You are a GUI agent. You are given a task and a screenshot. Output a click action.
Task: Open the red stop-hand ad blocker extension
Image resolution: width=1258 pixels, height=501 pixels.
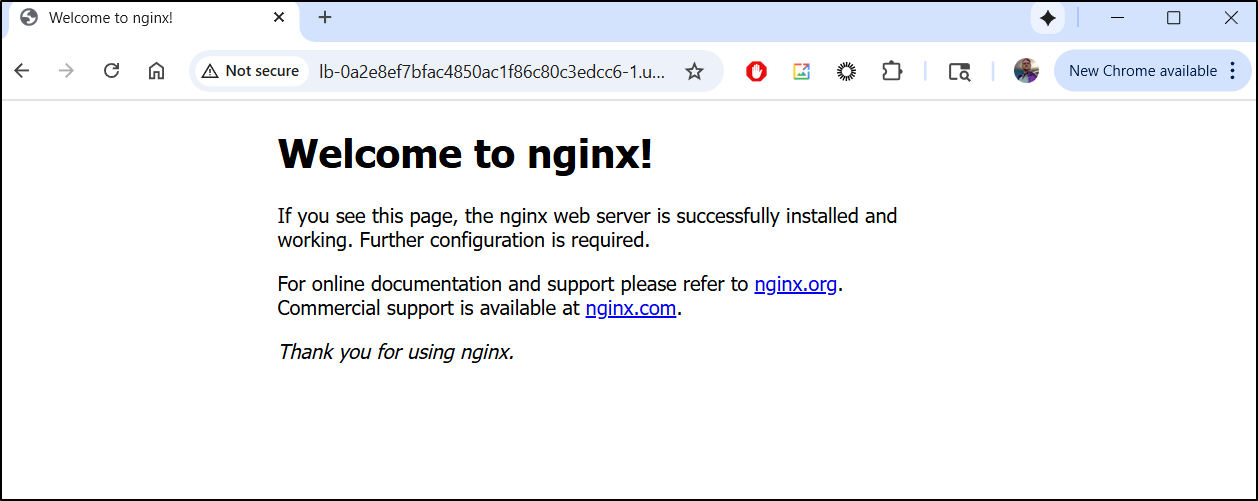pos(757,71)
